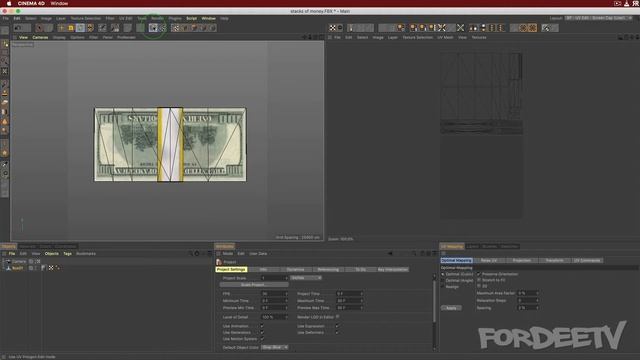Toggle the Camera visibility dots in Objects panel

pyautogui.click(x=37, y=261)
